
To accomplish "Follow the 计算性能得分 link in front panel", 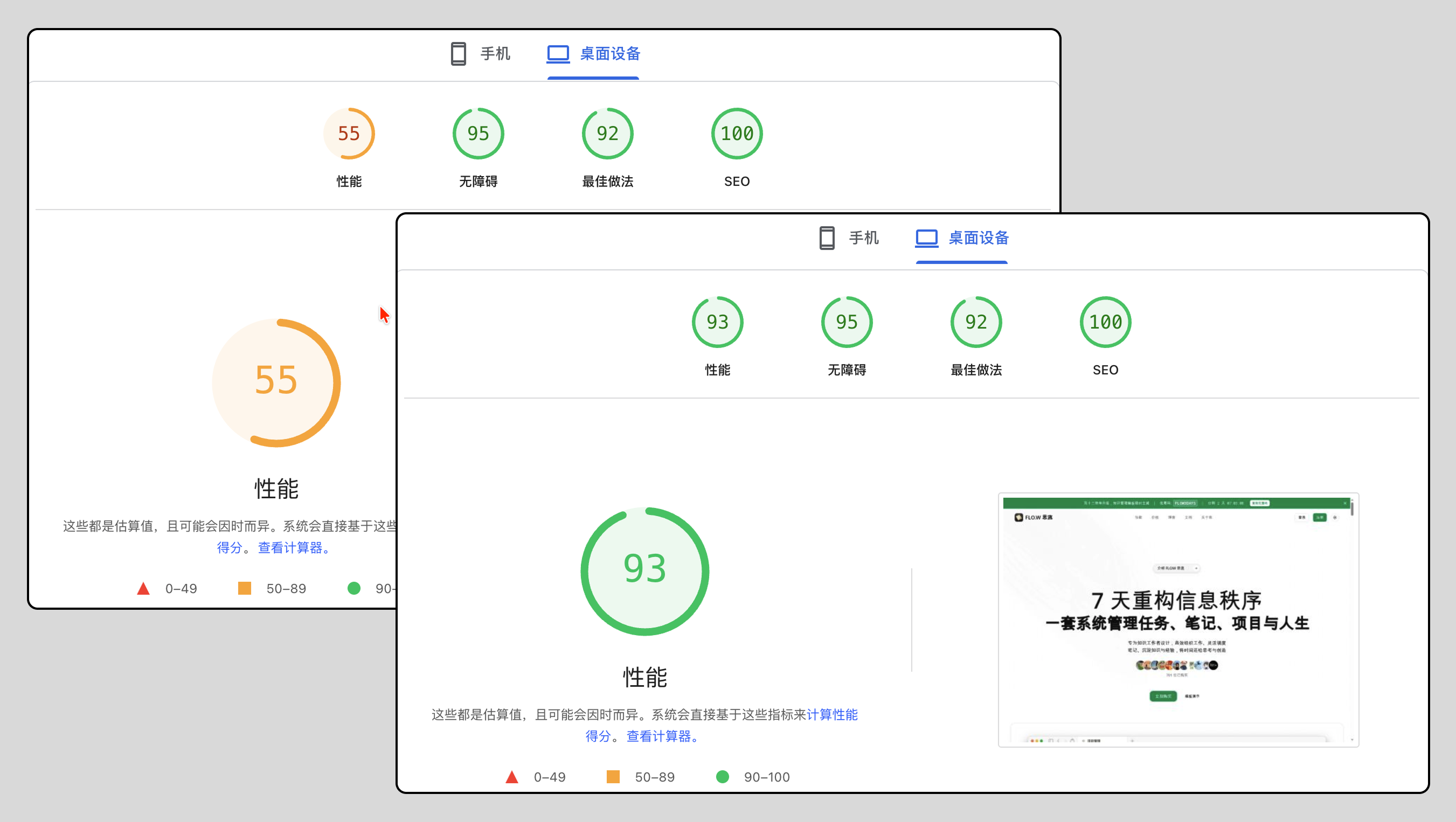I will tap(831, 715).
